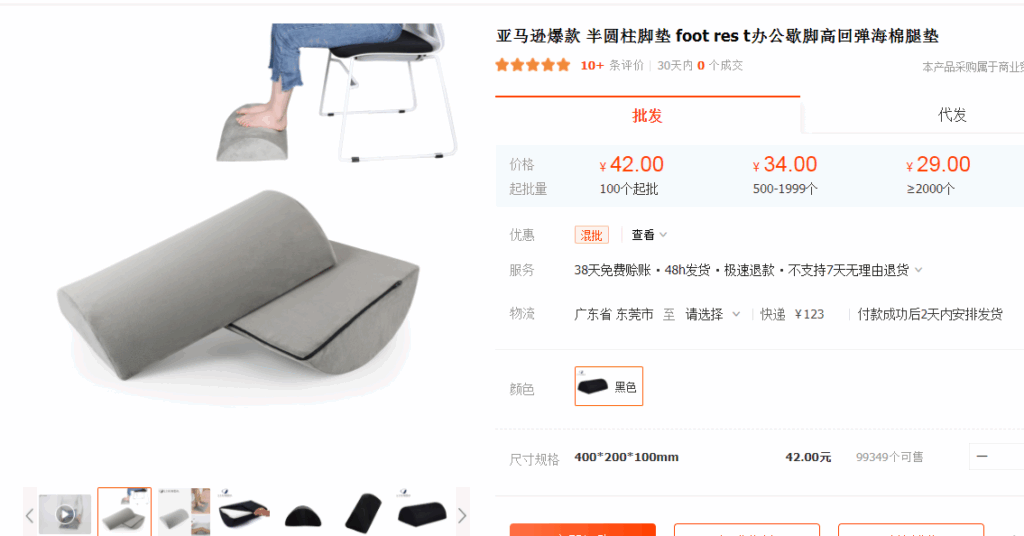1024x536 pixels.
Task: Expand the service guarantees chevron
Action: (x=919, y=270)
